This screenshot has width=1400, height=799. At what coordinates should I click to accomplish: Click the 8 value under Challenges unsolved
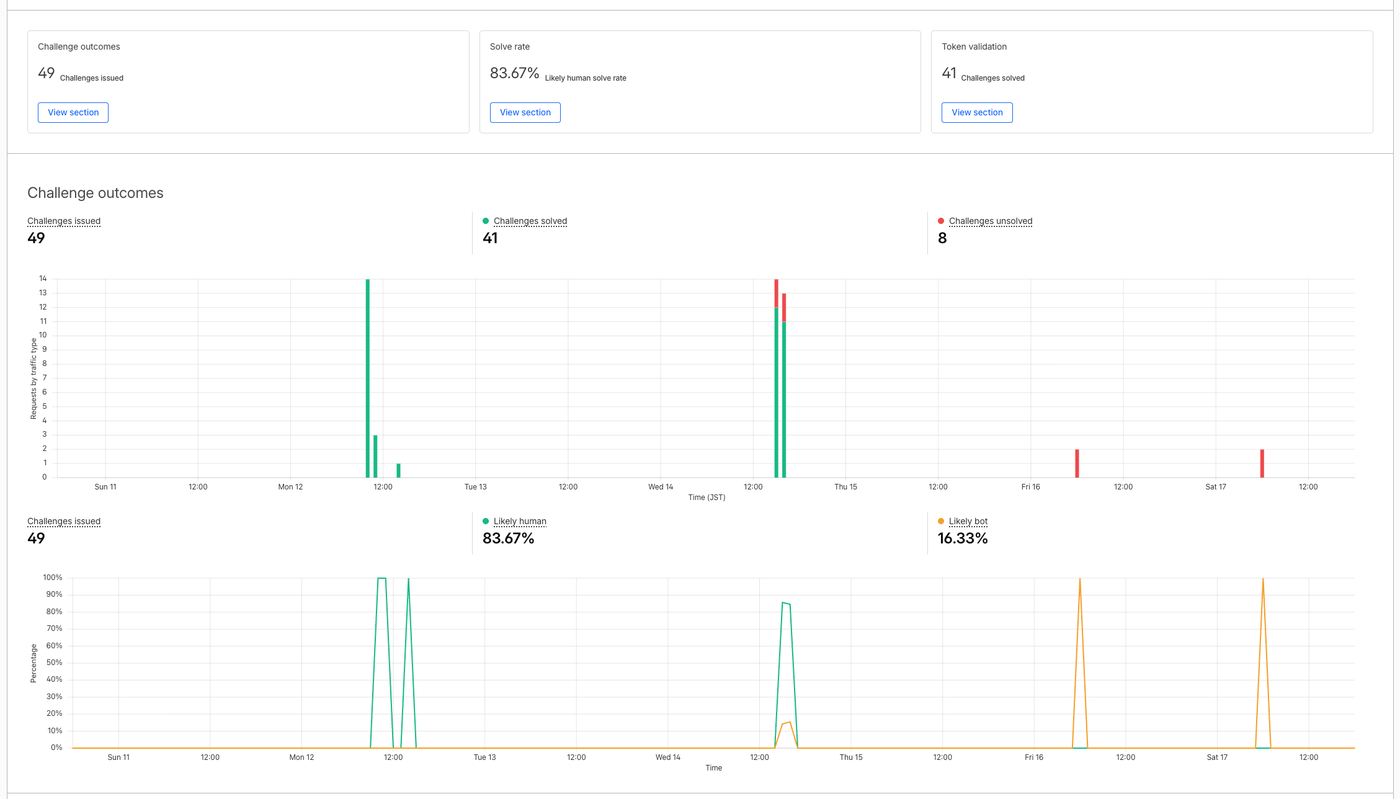click(942, 238)
